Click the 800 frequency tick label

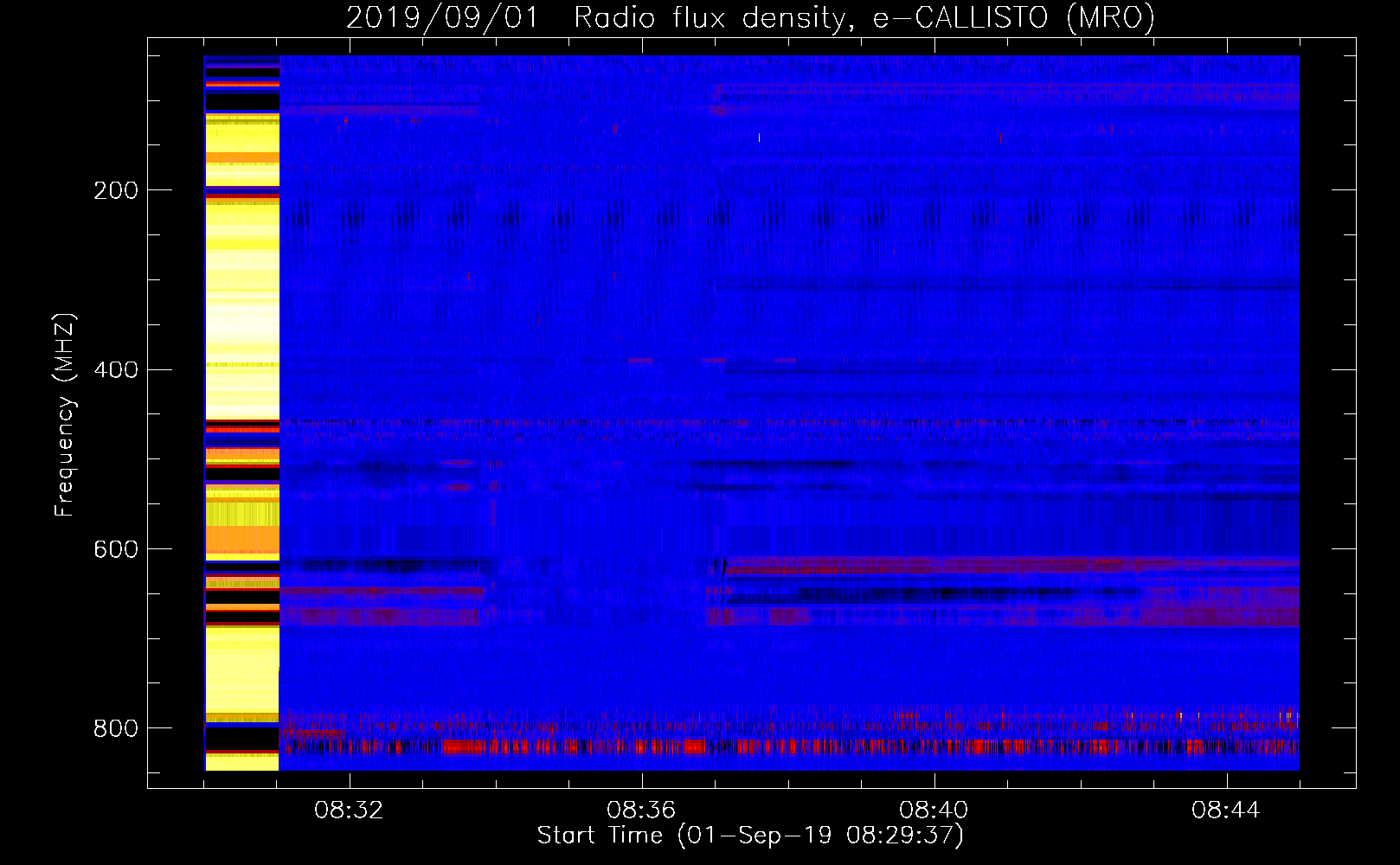point(116,728)
